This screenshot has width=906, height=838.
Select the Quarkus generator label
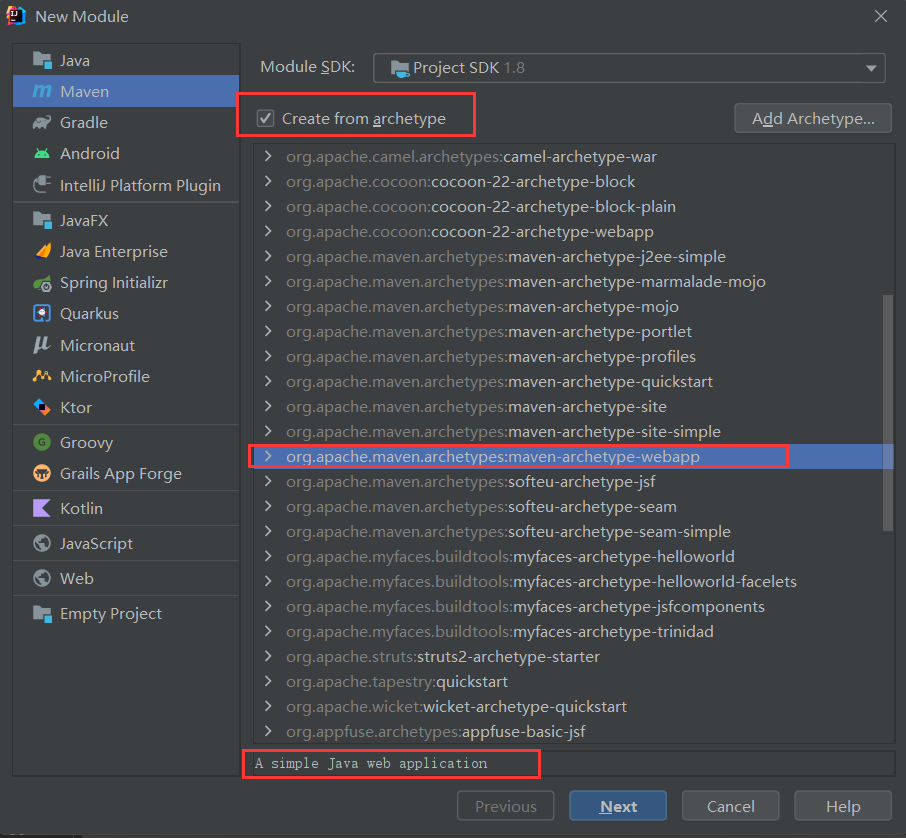tap(89, 314)
